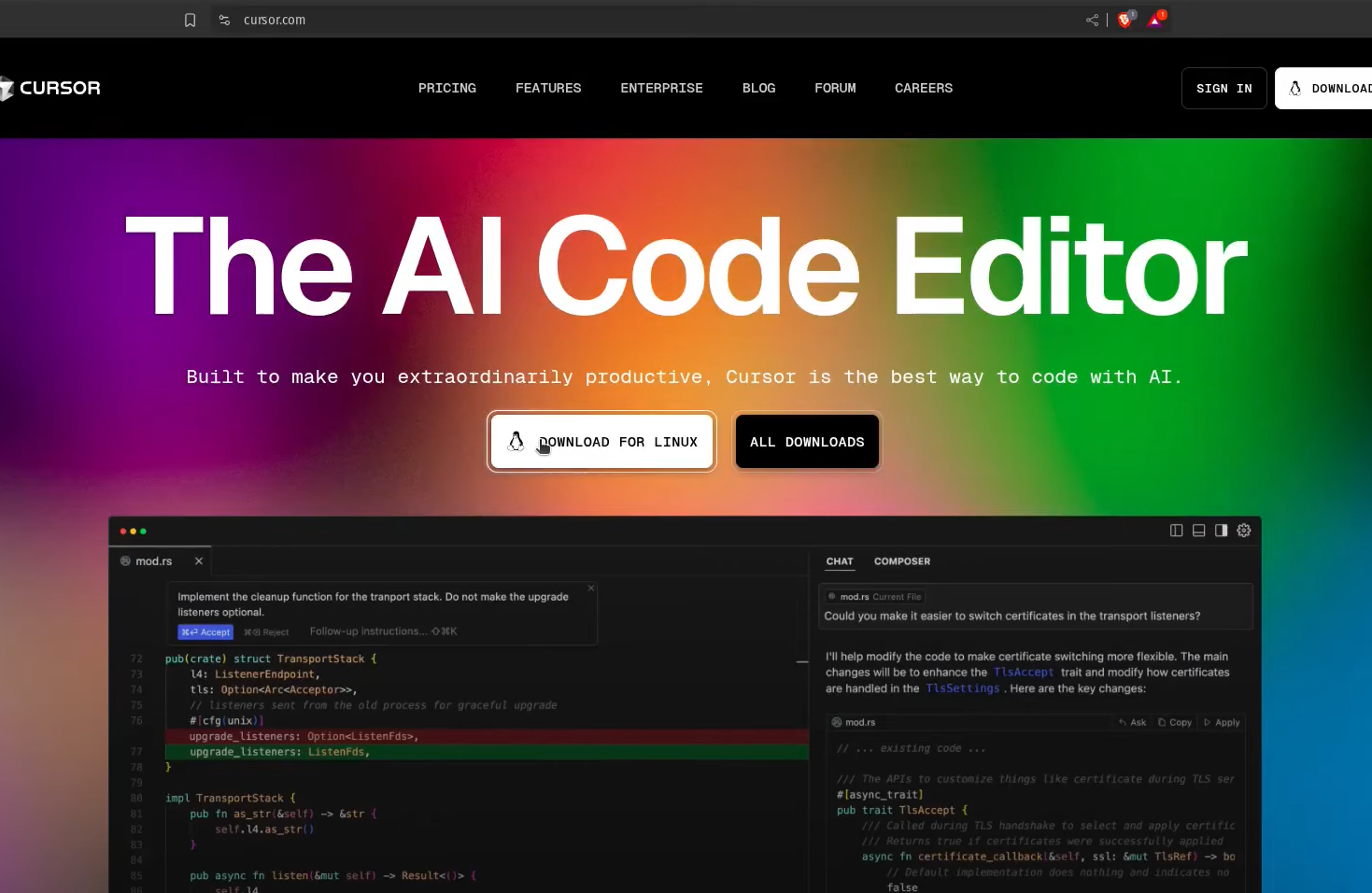Click the line 'impl TransportStack {'
The height and width of the screenshot is (893, 1372).
click(231, 798)
